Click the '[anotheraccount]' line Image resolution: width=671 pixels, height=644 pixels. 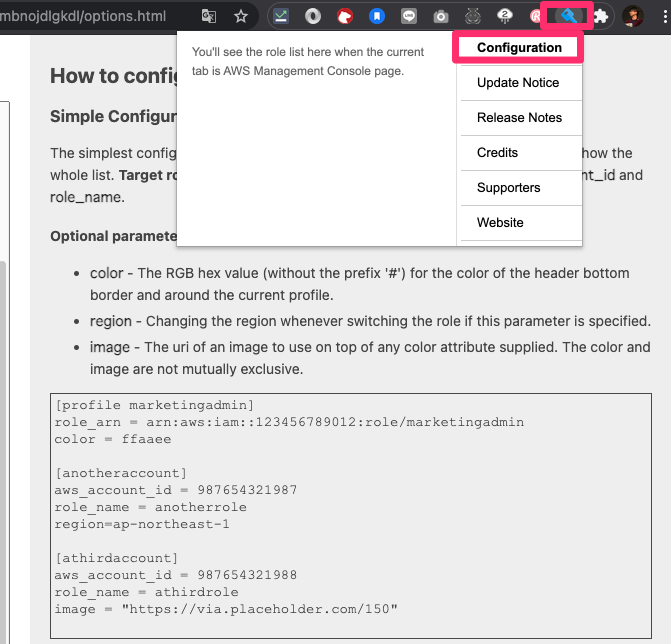[x=121, y=473]
